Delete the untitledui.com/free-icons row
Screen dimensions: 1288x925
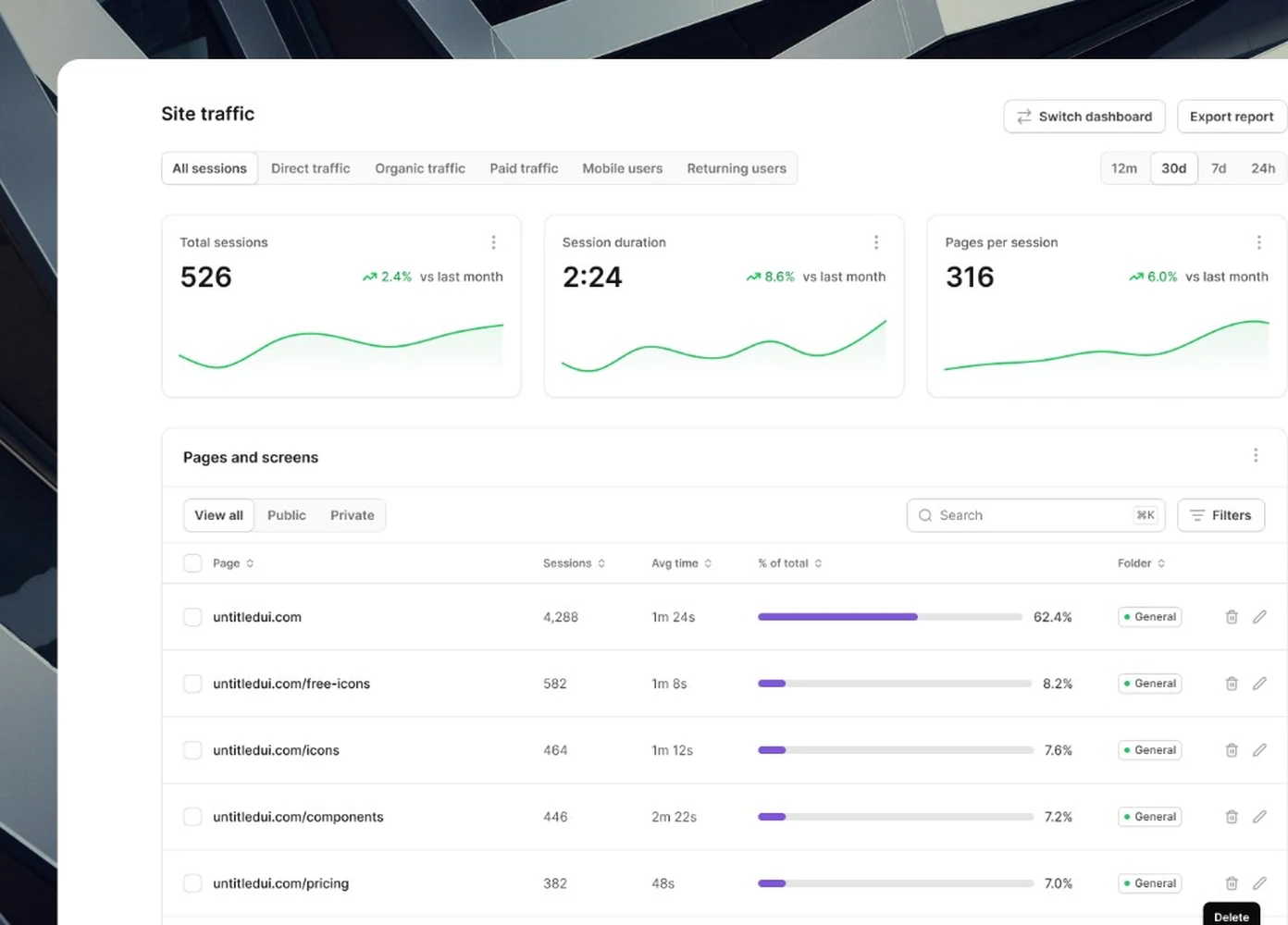click(1232, 684)
